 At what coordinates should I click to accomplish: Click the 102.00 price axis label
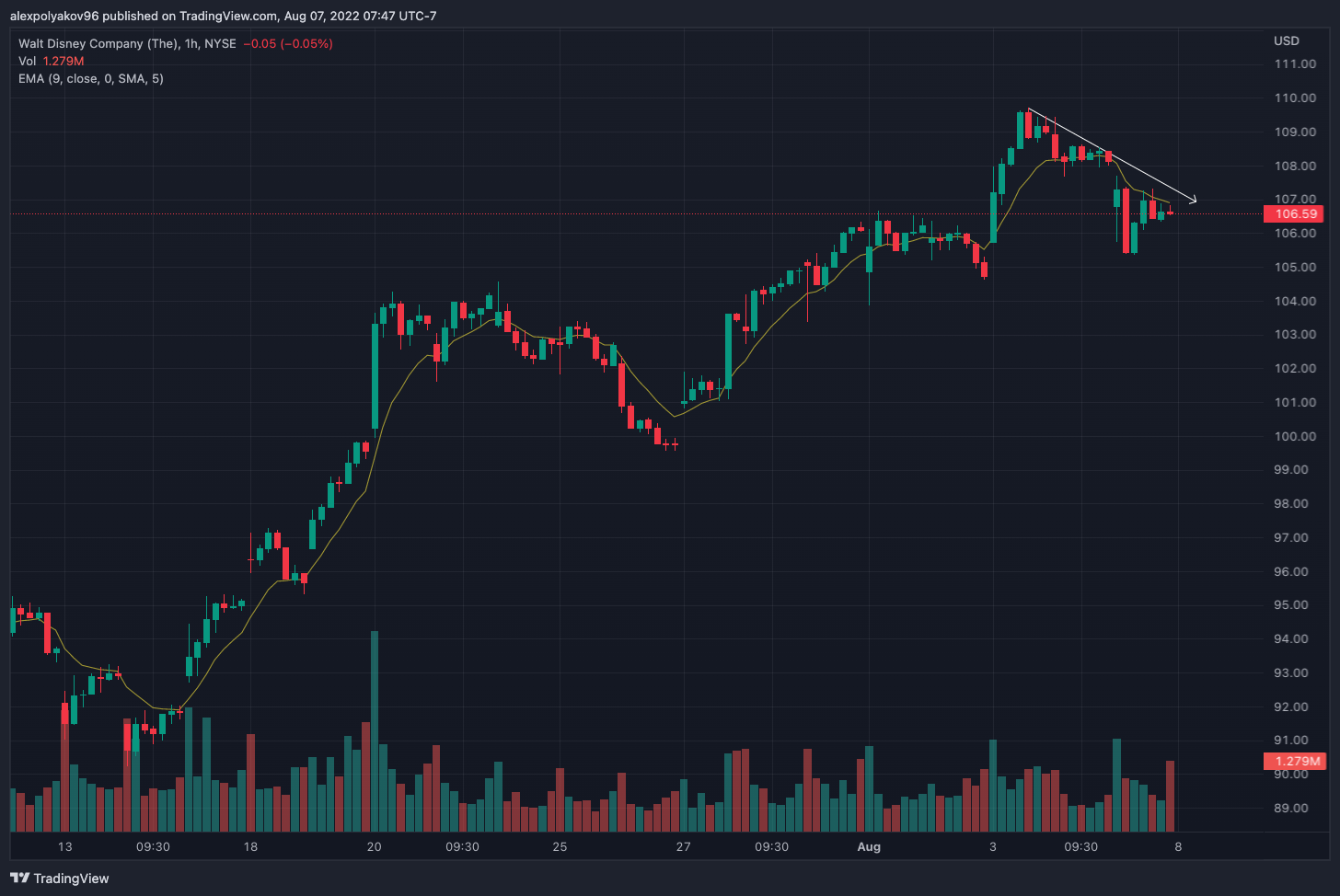click(x=1295, y=368)
